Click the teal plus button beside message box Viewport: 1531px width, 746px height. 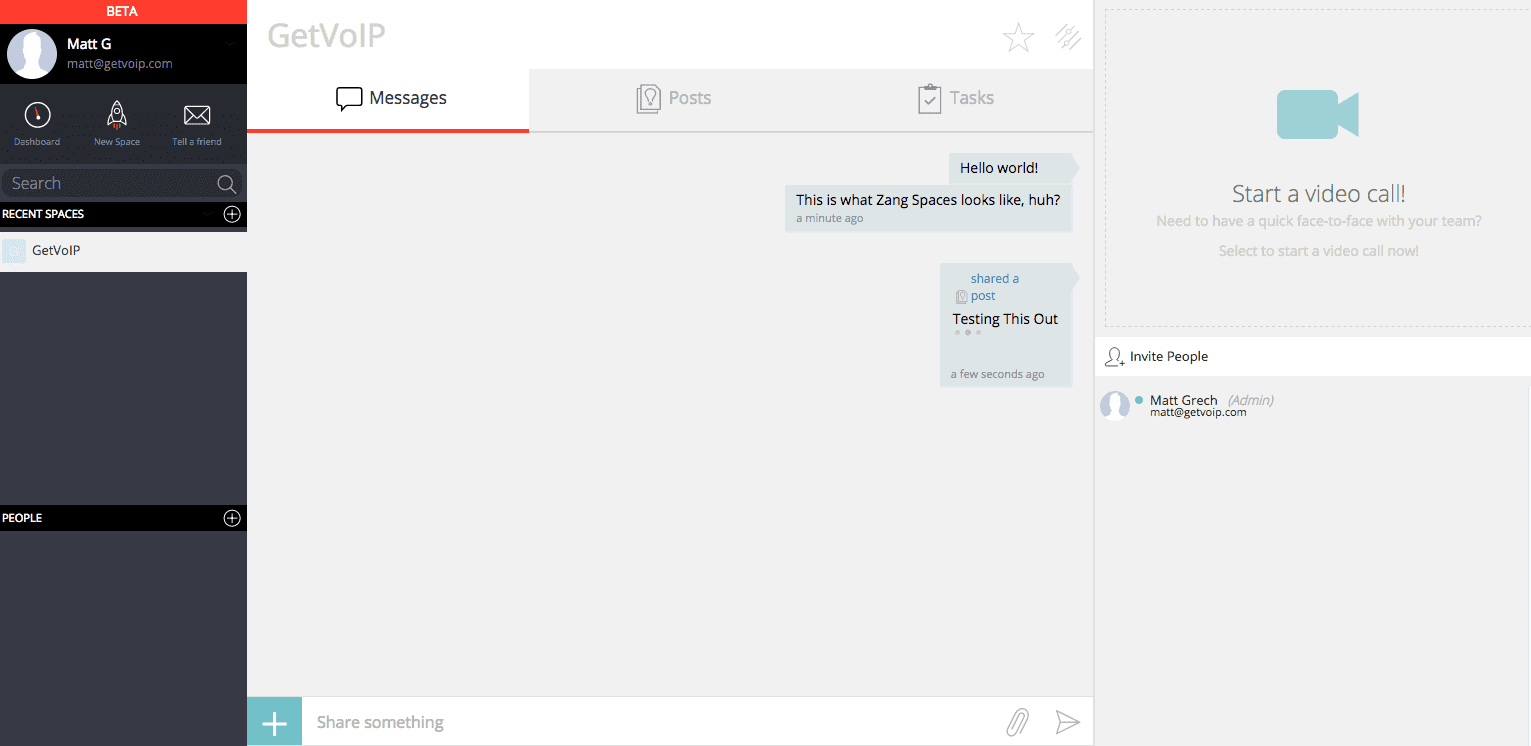pyautogui.click(x=274, y=722)
